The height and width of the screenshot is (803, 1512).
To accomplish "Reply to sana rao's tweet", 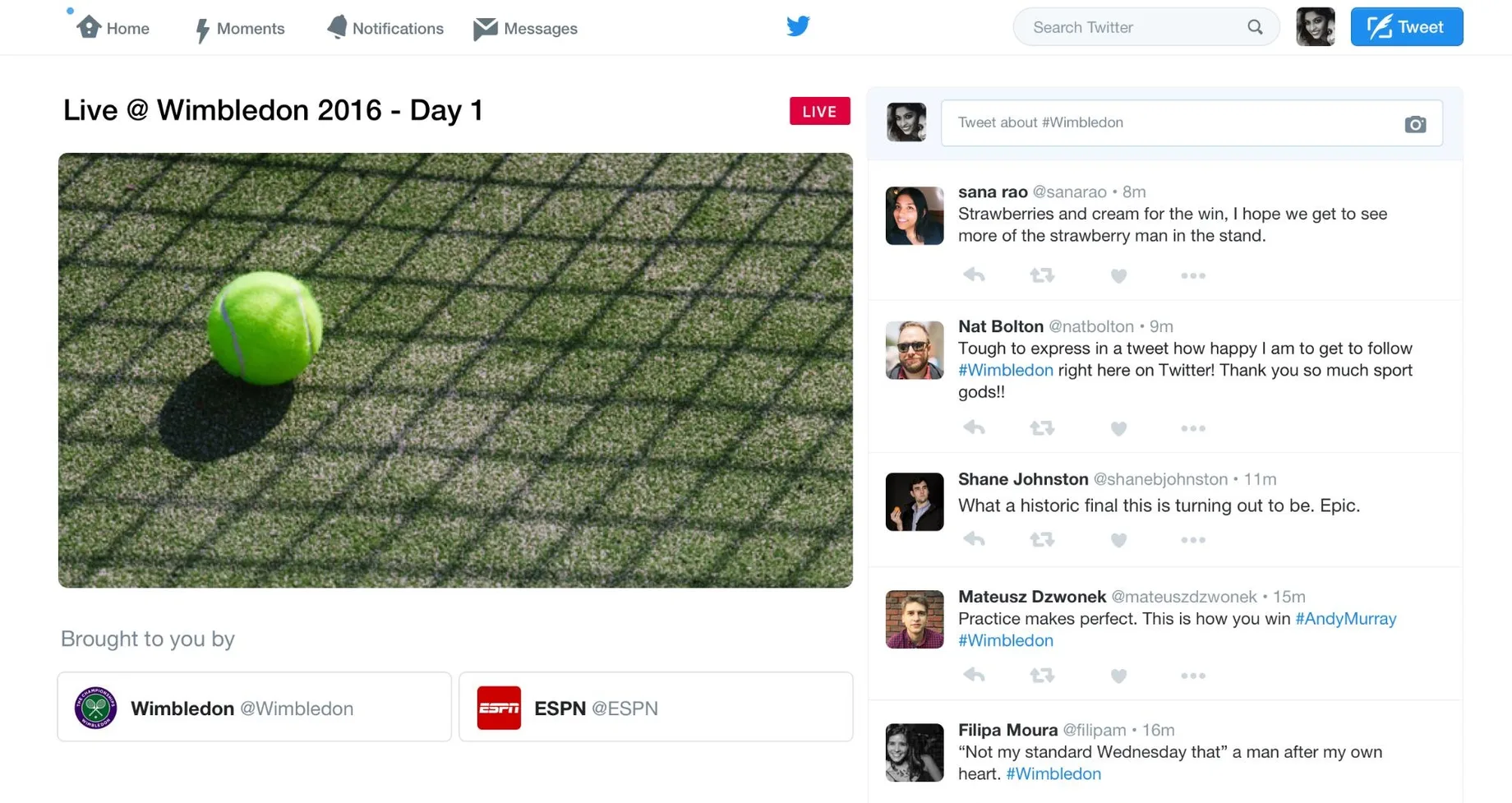I will (x=975, y=275).
